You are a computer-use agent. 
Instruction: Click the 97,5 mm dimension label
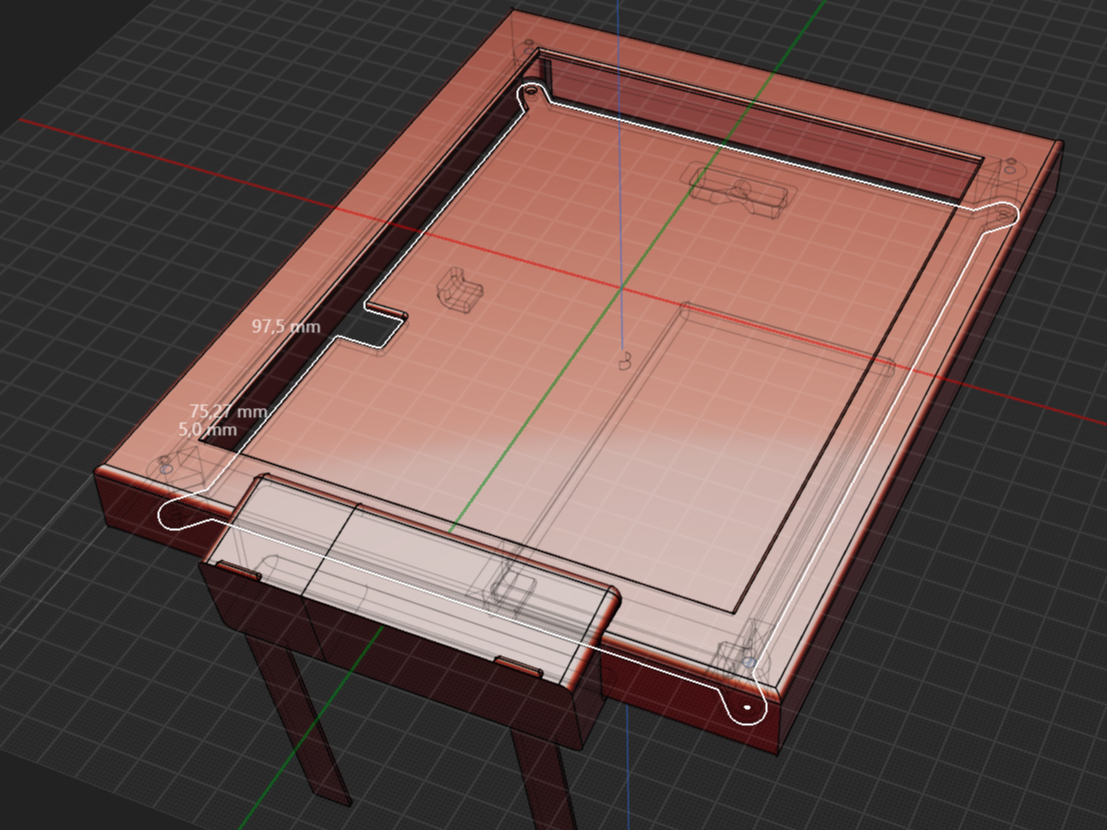[x=286, y=326]
